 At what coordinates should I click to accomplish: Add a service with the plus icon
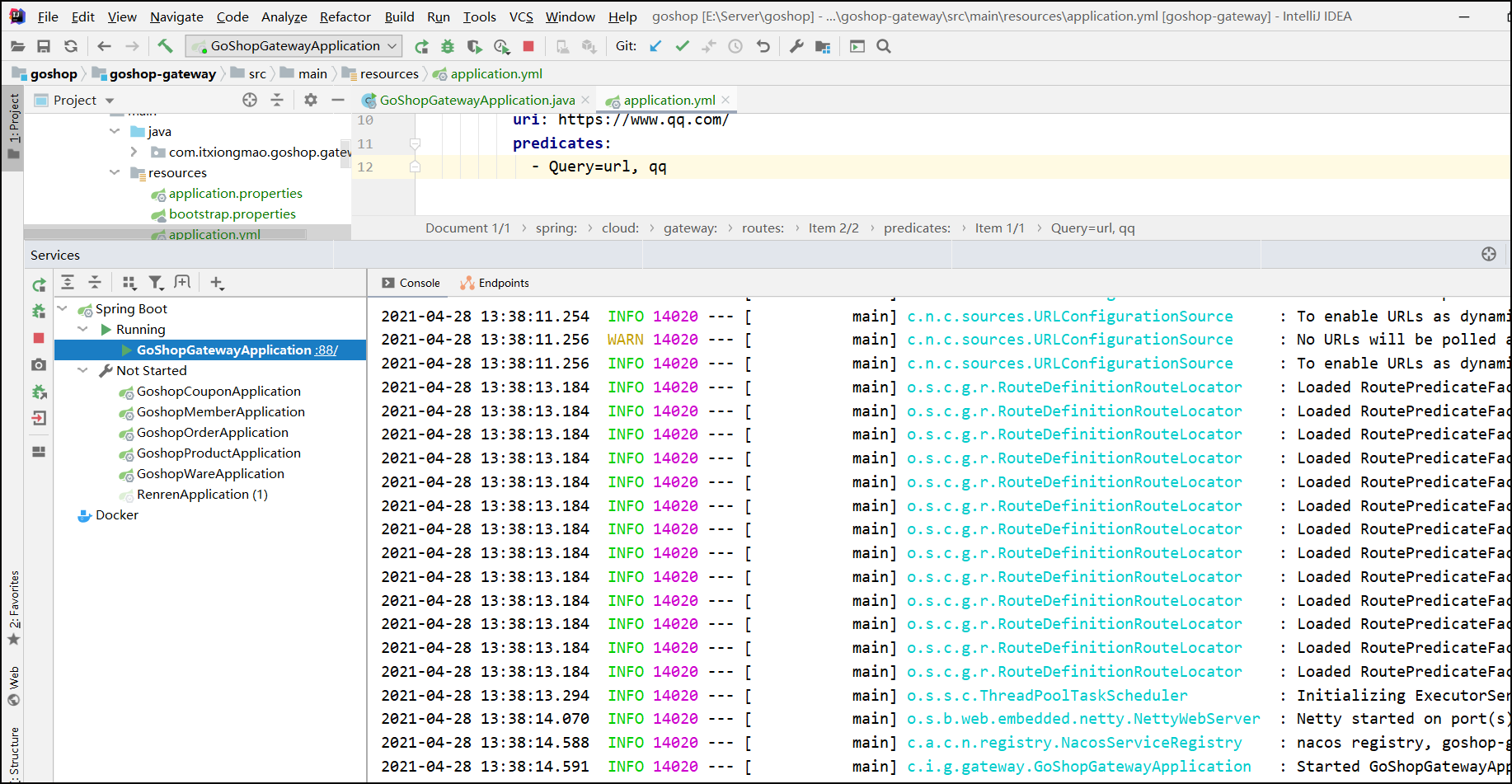(217, 282)
